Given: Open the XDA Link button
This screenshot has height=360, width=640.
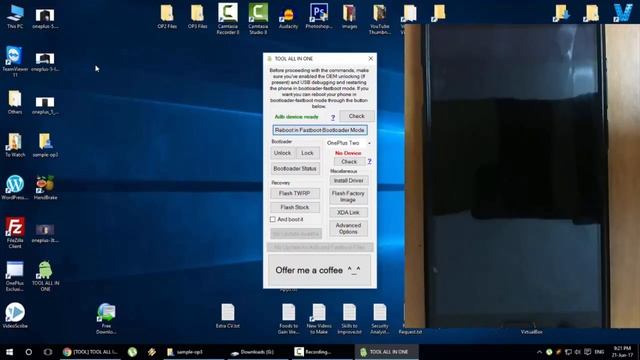Looking at the screenshot, I should [348, 213].
